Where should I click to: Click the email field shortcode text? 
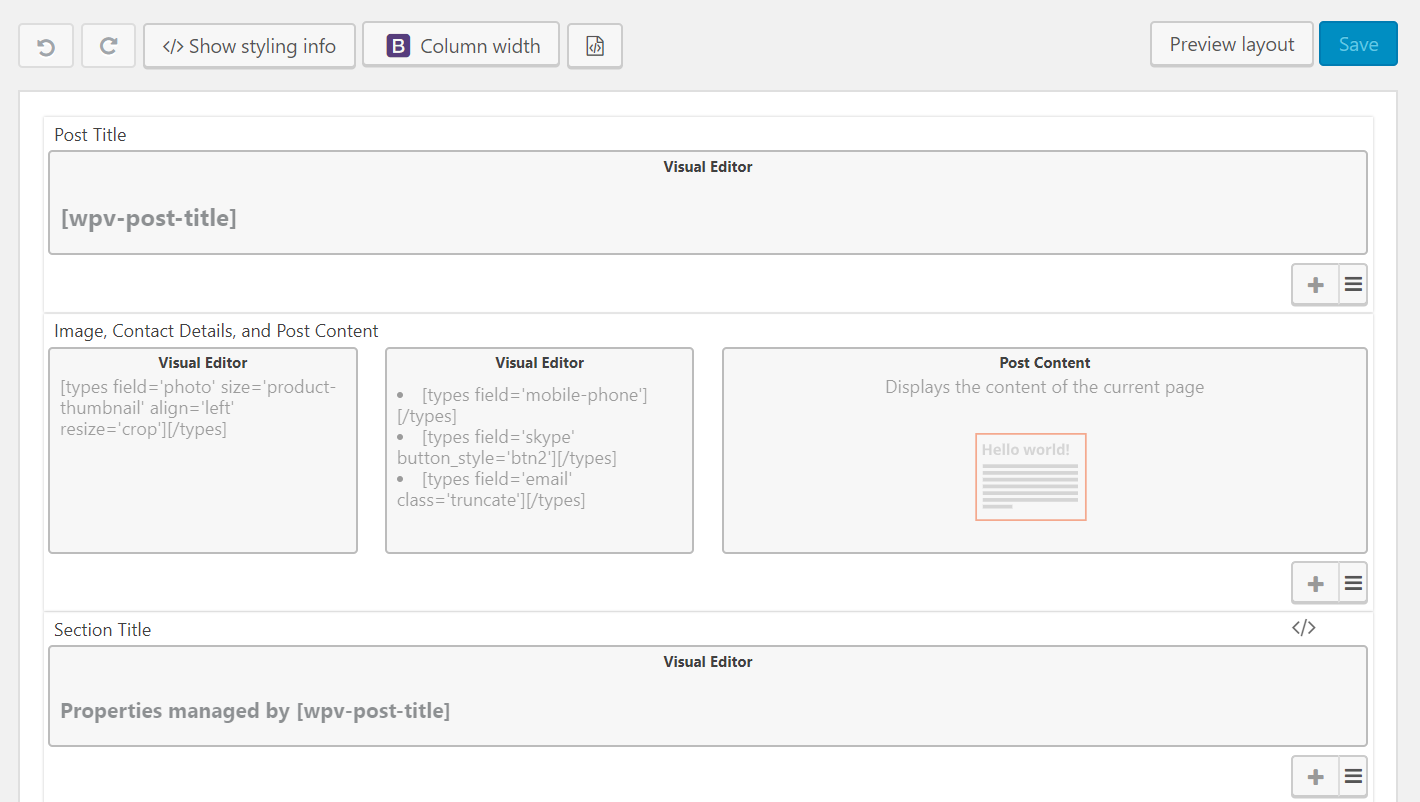492,490
